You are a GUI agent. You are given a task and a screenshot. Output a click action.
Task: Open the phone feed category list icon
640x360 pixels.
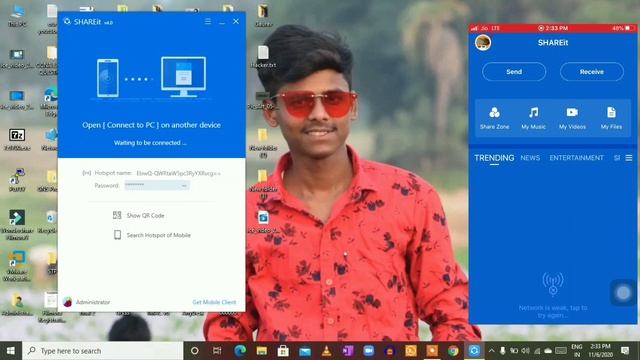629,158
